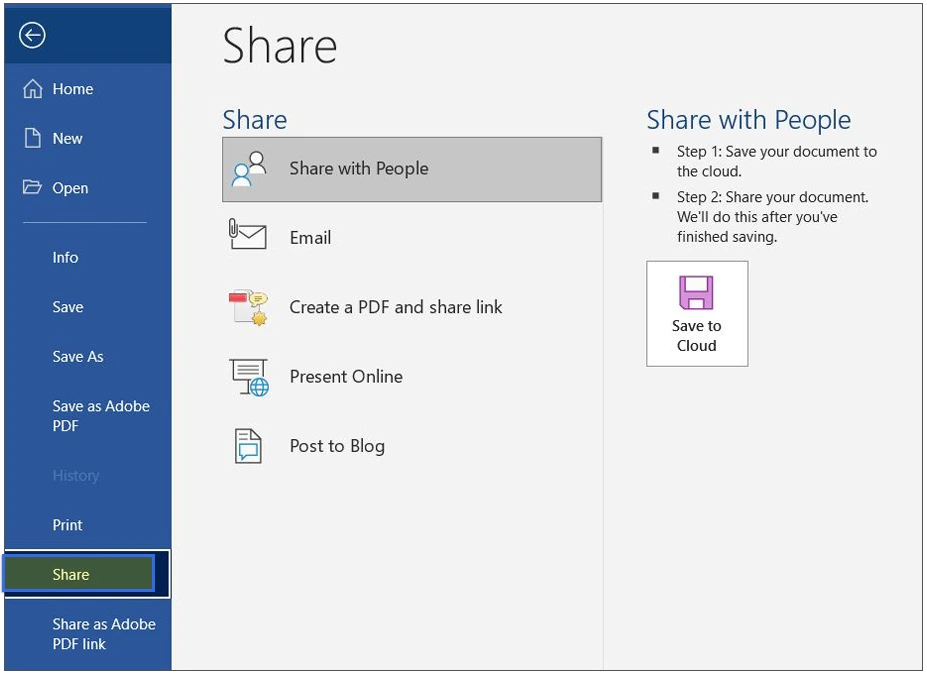The height and width of the screenshot is (674, 927).
Task: Select Post to Blog option
Action: [x=412, y=446]
